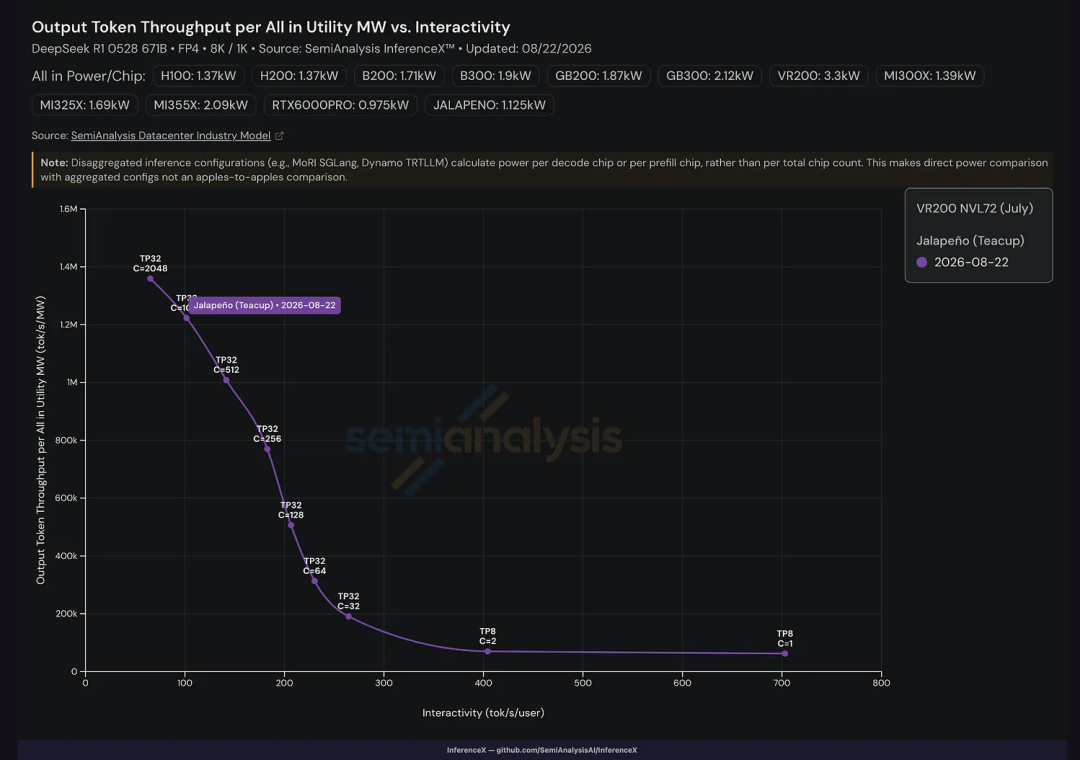The height and width of the screenshot is (760, 1080).
Task: Click the 400 x-axis tick label
Action: click(484, 683)
